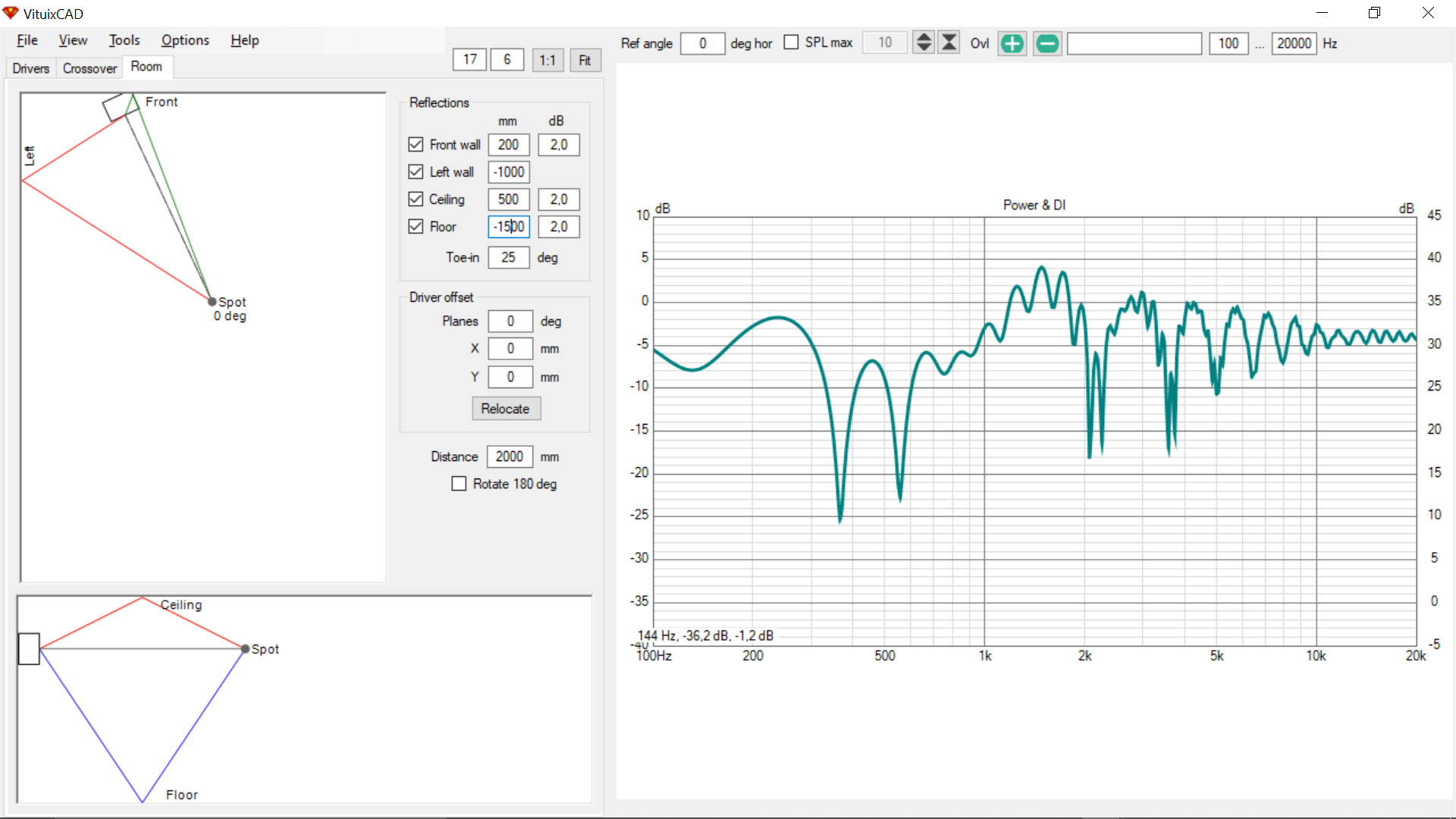Click the green minus overlay remove icon
Image resolution: width=1456 pixels, height=819 pixels.
pyautogui.click(x=1047, y=43)
